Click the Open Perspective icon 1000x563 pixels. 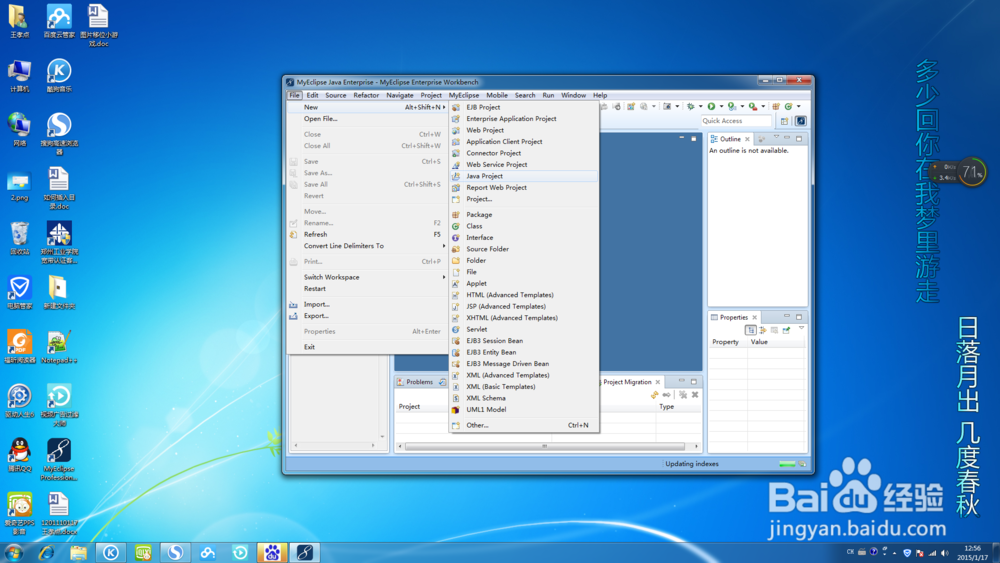(784, 121)
